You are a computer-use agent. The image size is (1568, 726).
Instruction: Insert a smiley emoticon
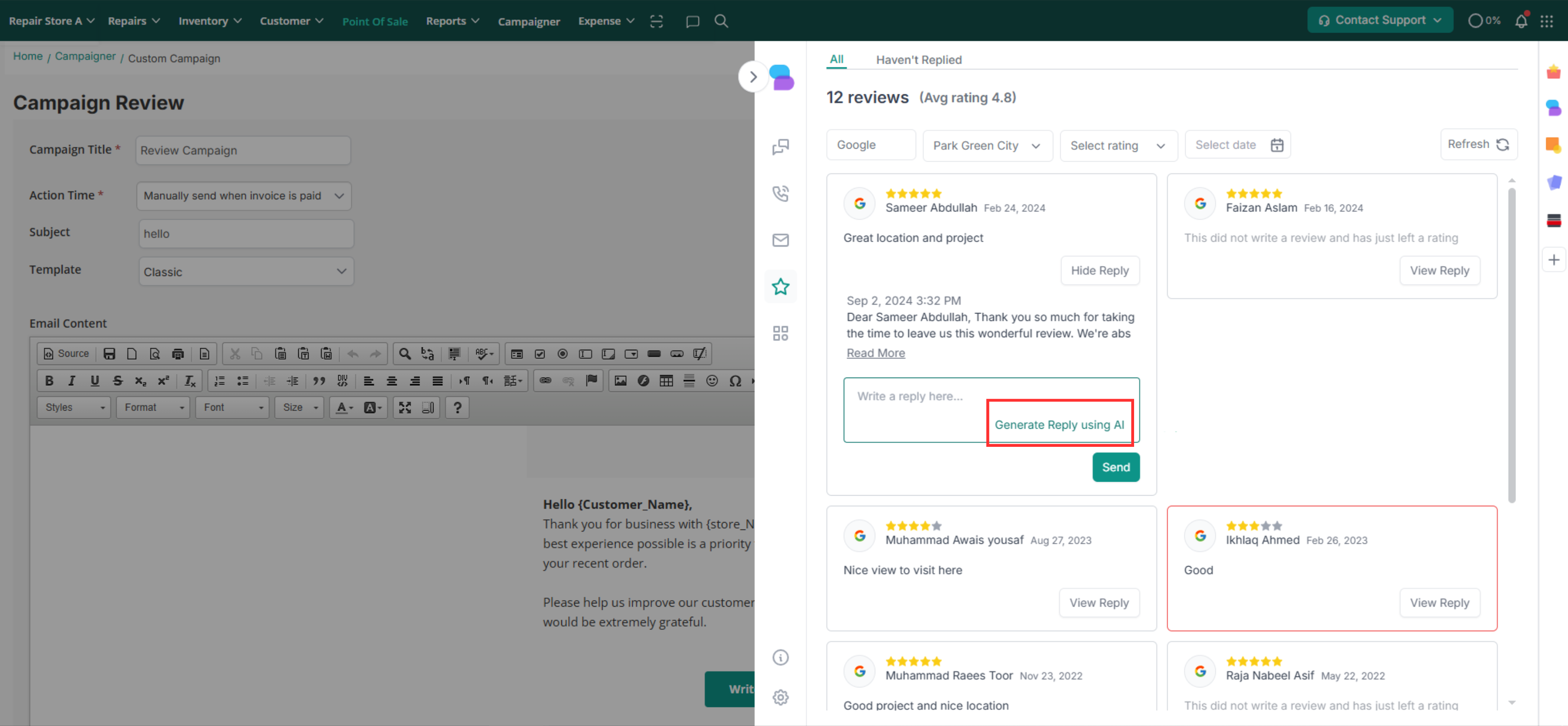coord(712,381)
